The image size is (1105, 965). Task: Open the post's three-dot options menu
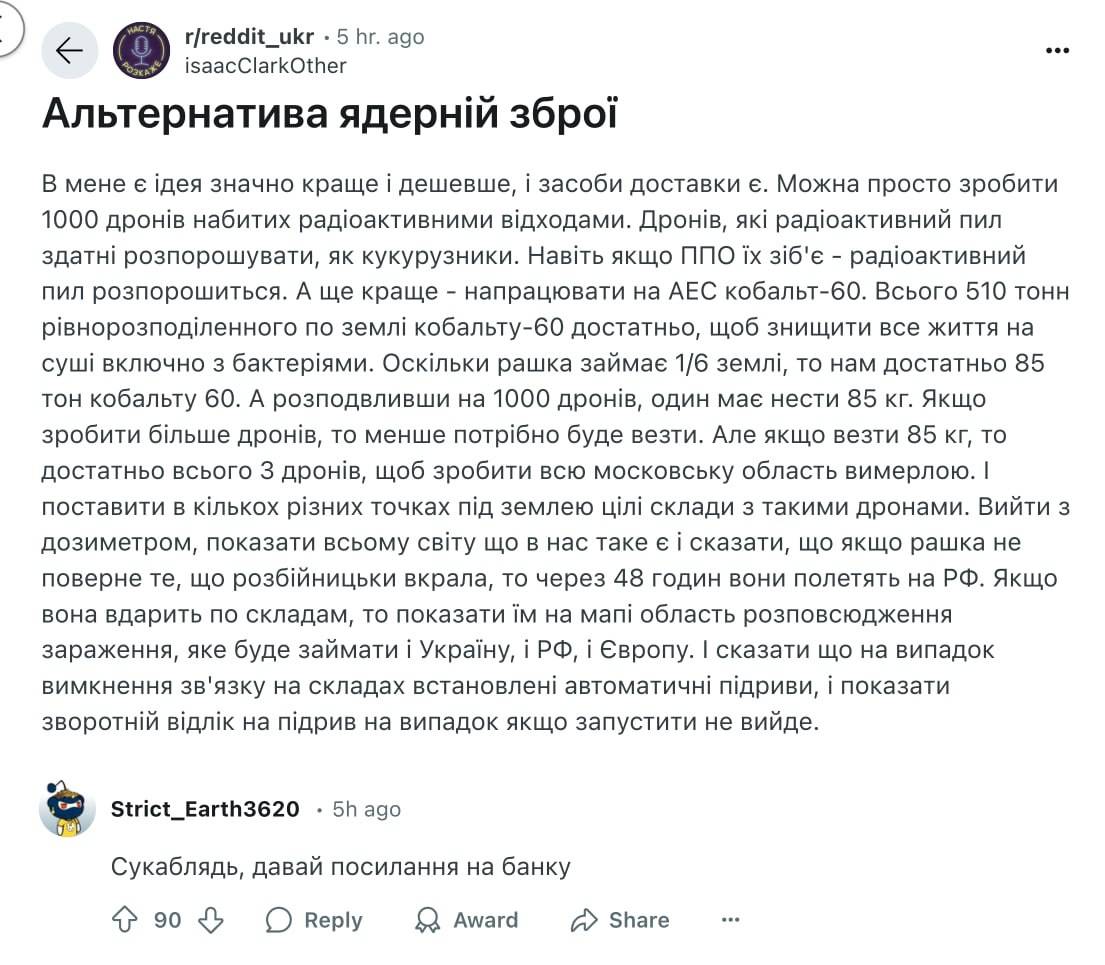(1057, 51)
